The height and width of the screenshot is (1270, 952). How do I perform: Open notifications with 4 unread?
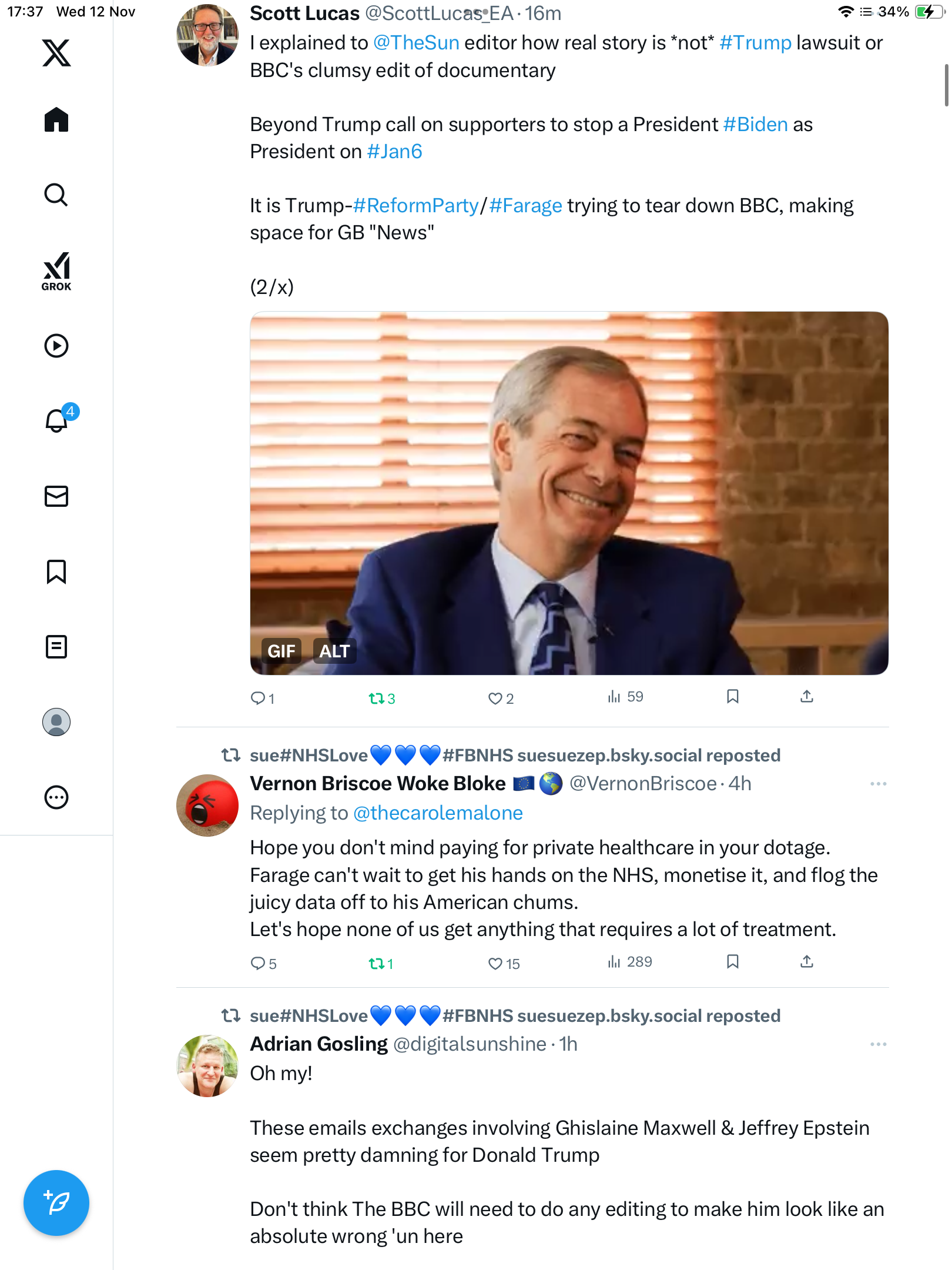58,420
